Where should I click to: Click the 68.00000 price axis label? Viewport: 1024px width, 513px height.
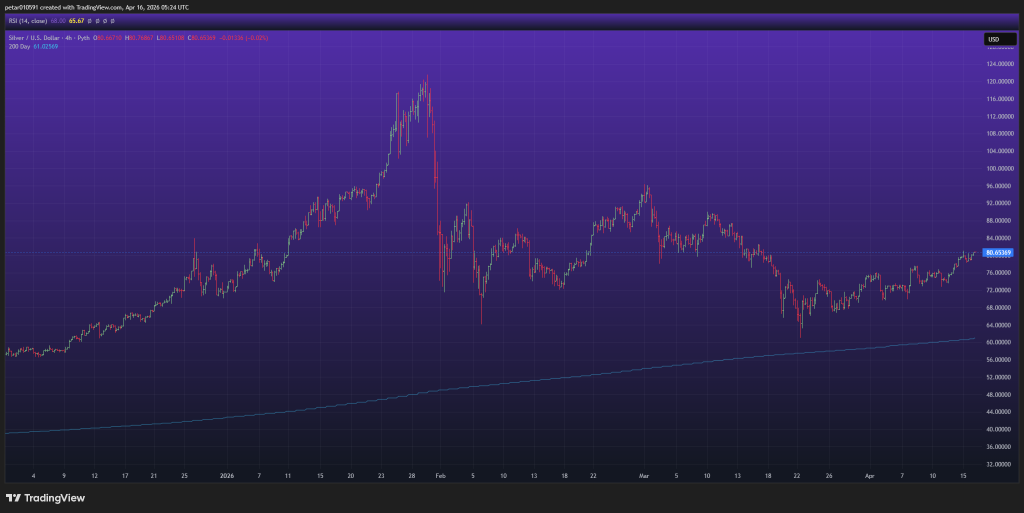[x=1000, y=307]
